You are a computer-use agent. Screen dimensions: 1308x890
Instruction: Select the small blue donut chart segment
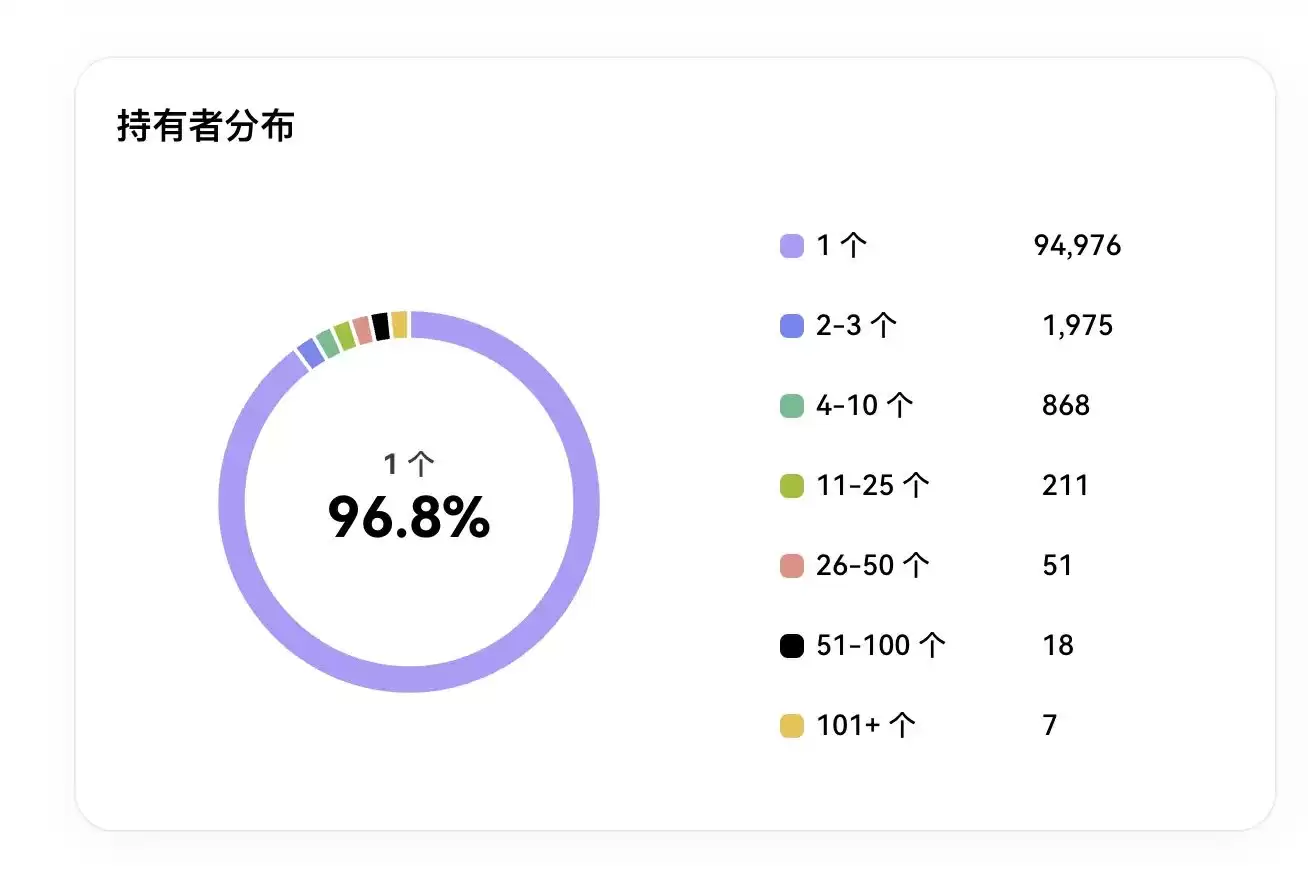click(310, 353)
